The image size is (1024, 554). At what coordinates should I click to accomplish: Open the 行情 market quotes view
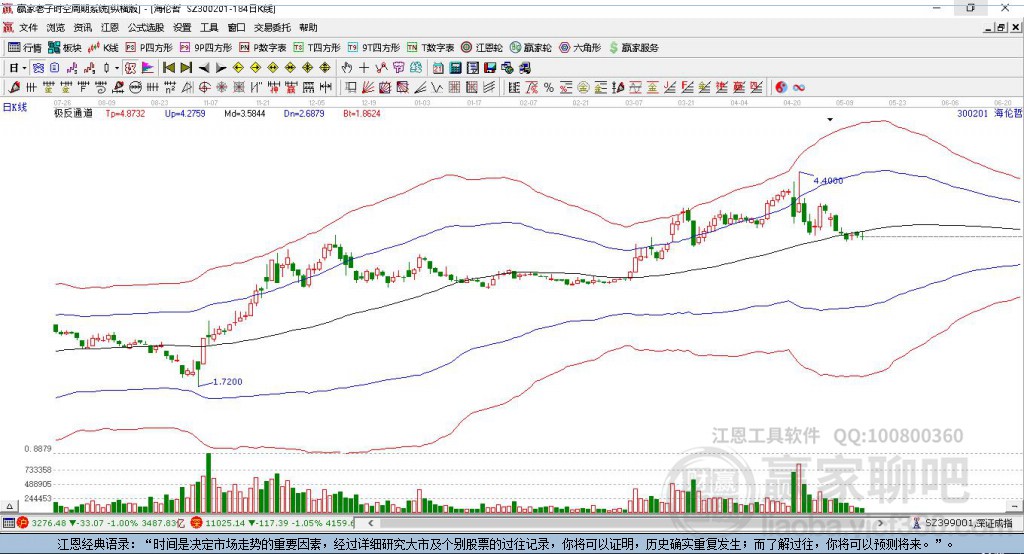coord(24,48)
